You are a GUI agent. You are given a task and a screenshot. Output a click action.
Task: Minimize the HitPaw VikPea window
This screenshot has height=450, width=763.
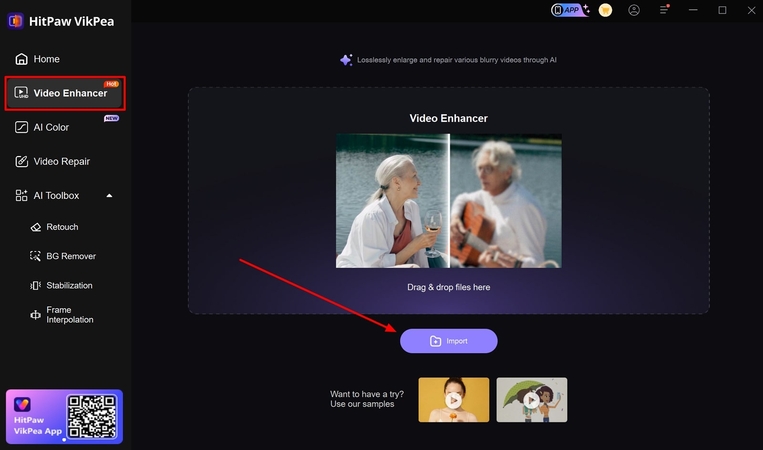tap(693, 10)
